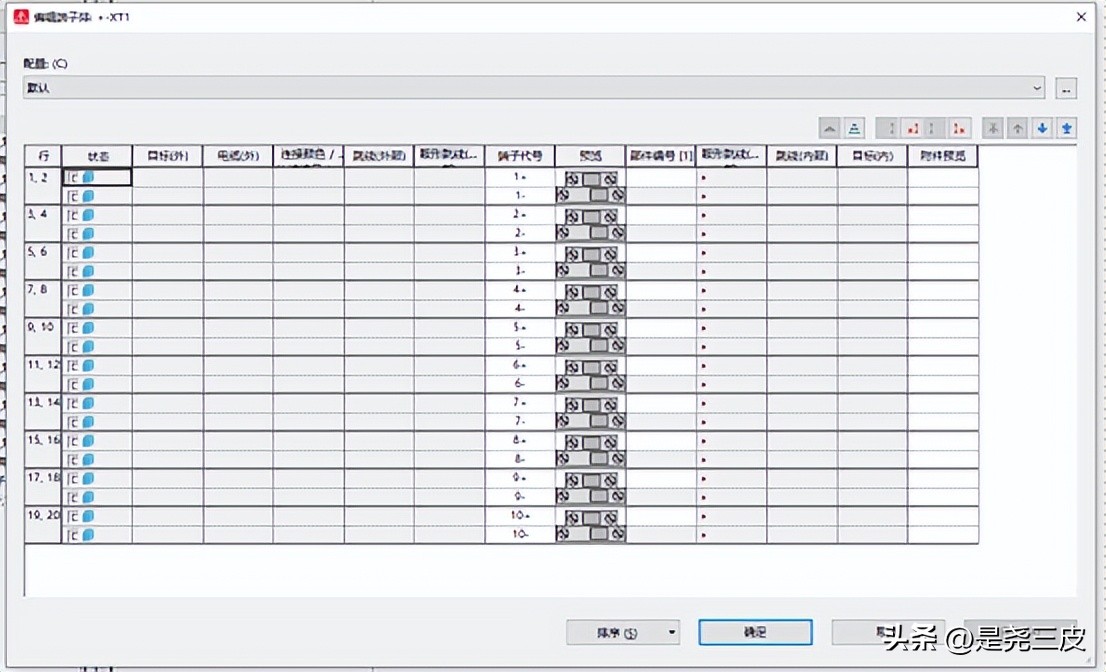This screenshot has width=1106, height=672.
Task: Click the add terminal icon with red marker
Action: tap(914, 128)
